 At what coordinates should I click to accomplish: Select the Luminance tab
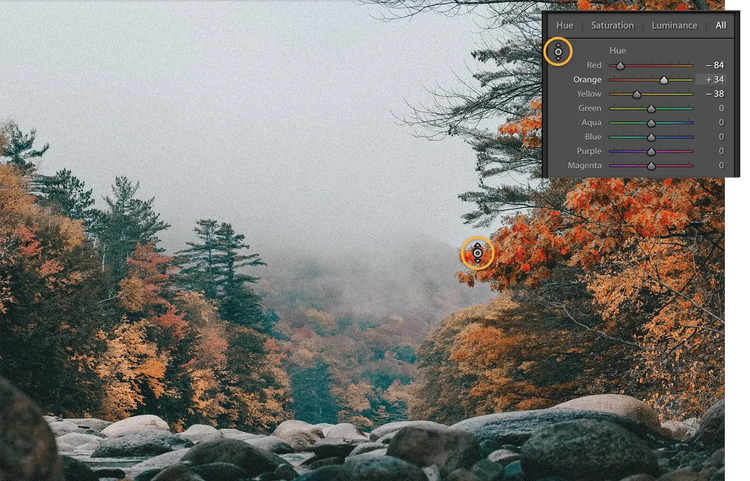click(675, 25)
